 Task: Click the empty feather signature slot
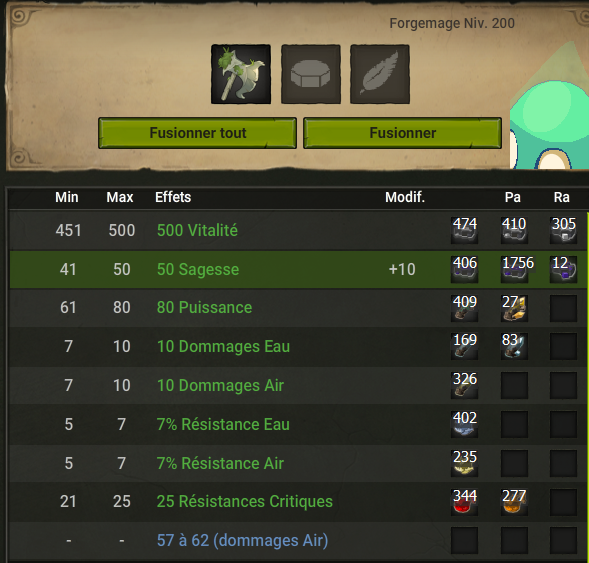click(380, 74)
